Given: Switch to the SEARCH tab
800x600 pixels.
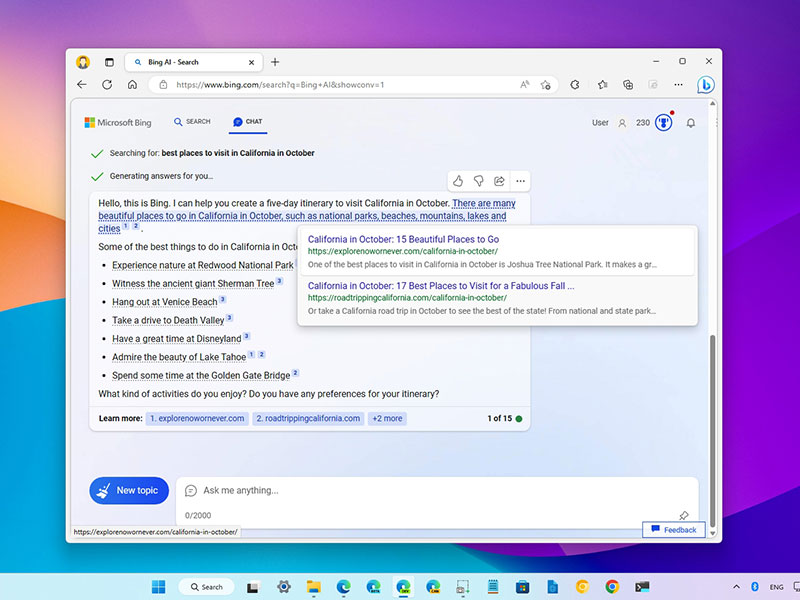Looking at the screenshot, I should click(192, 121).
